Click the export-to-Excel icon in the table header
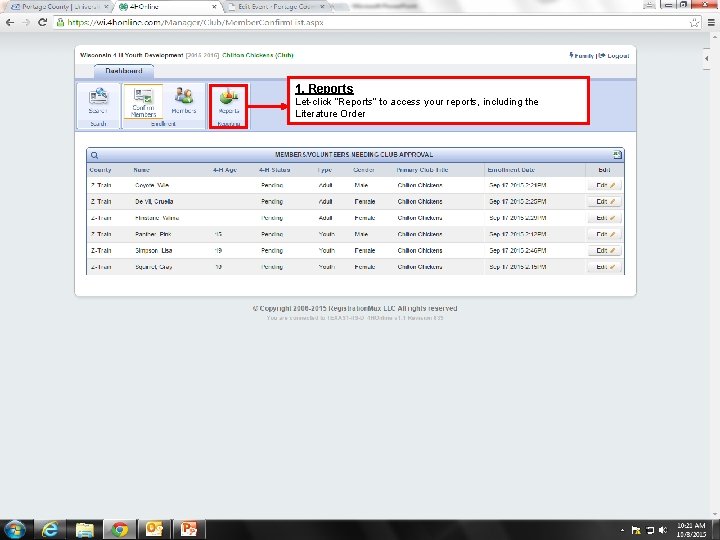The height and width of the screenshot is (540, 720). point(617,155)
